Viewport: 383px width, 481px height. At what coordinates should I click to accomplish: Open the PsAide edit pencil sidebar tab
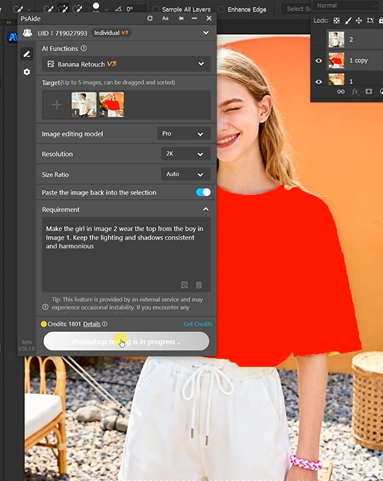[x=27, y=54]
